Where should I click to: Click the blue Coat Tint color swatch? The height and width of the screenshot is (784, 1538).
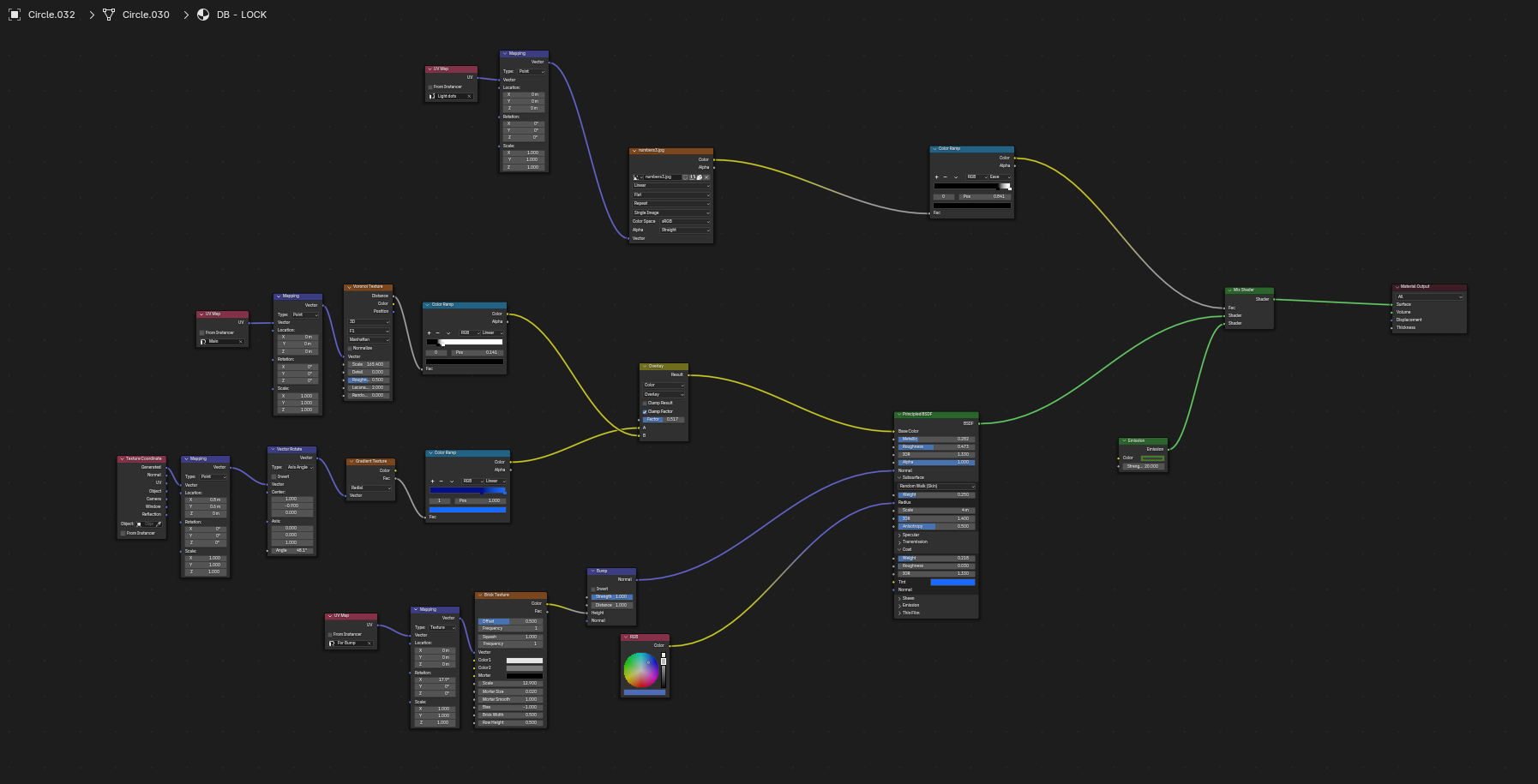952,582
